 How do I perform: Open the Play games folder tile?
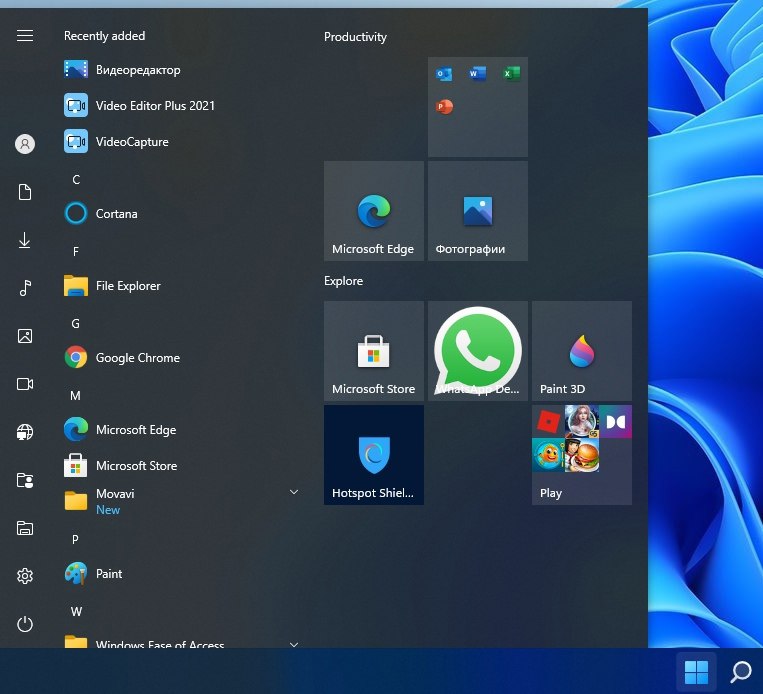pos(582,455)
